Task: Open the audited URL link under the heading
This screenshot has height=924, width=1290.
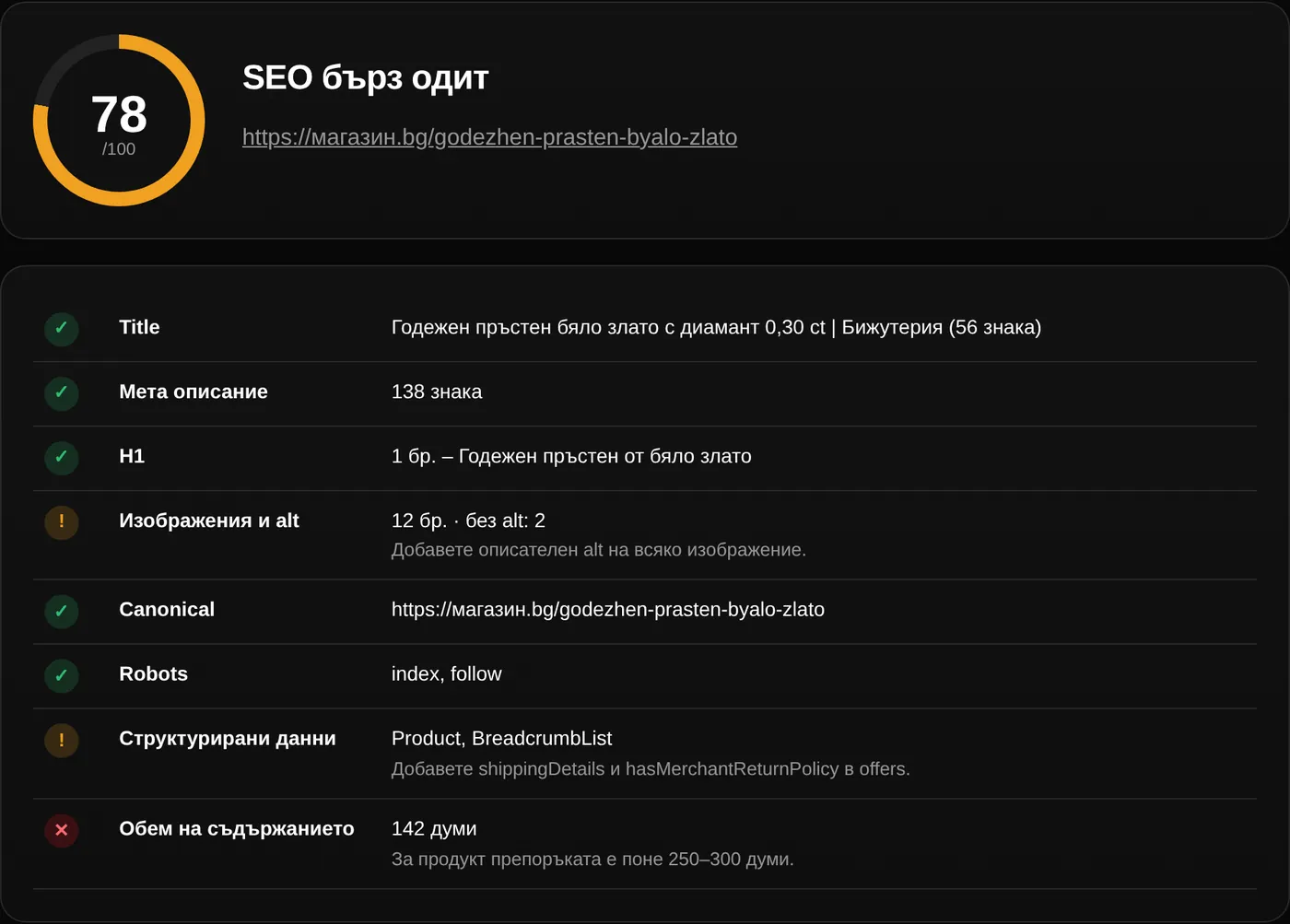Action: pyautogui.click(x=489, y=137)
